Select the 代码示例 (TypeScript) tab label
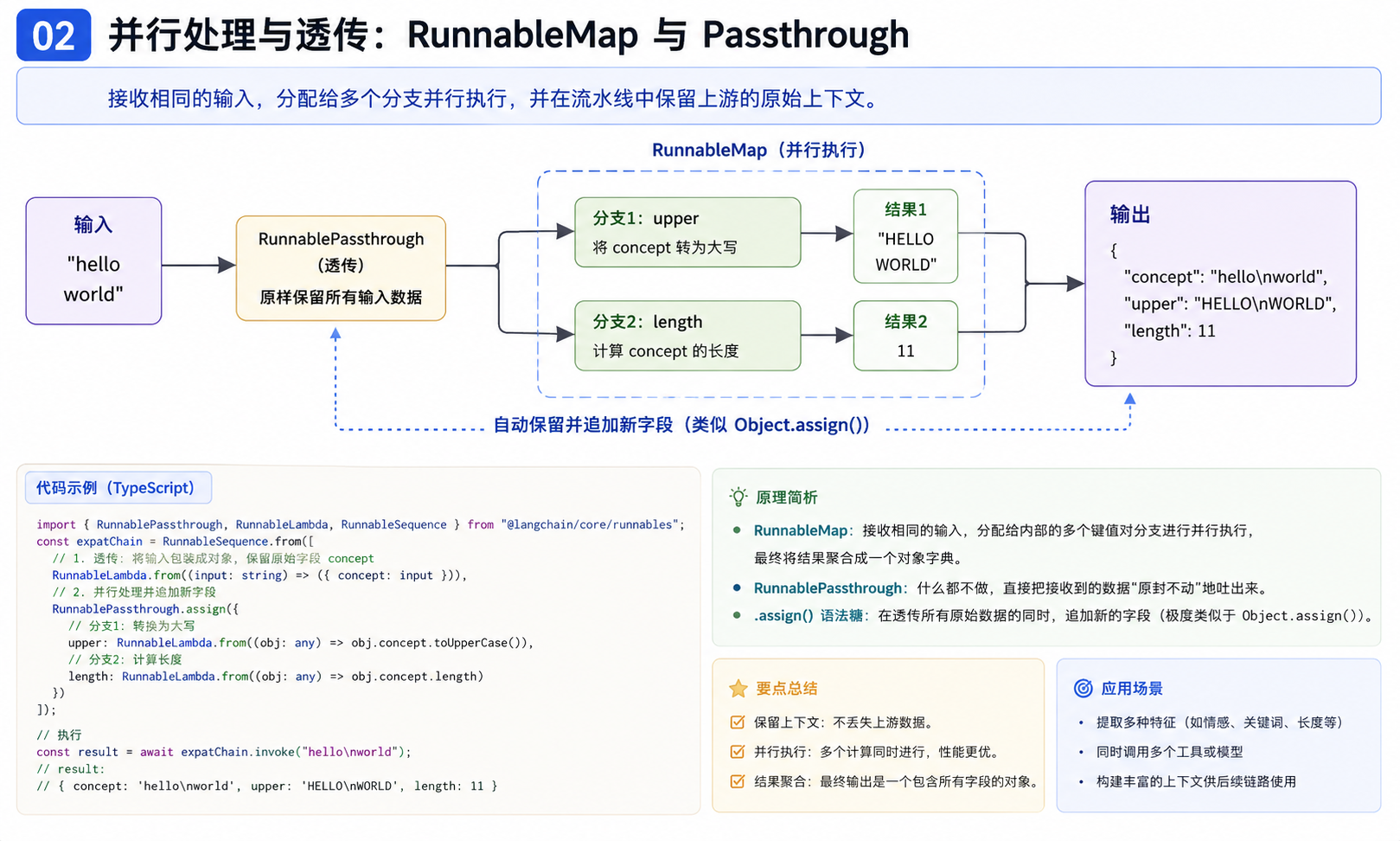1400x841 pixels. coord(118,488)
